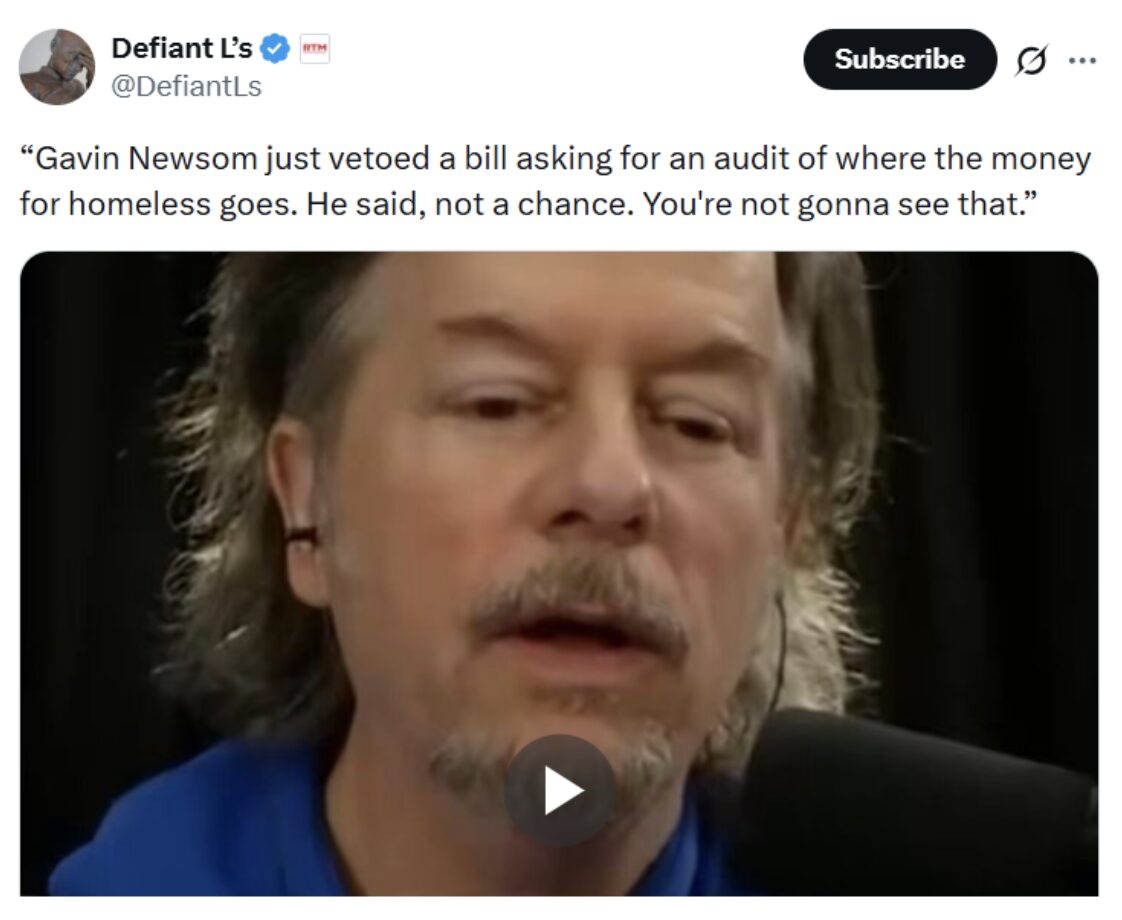Click the tweet text to open post

555,181
